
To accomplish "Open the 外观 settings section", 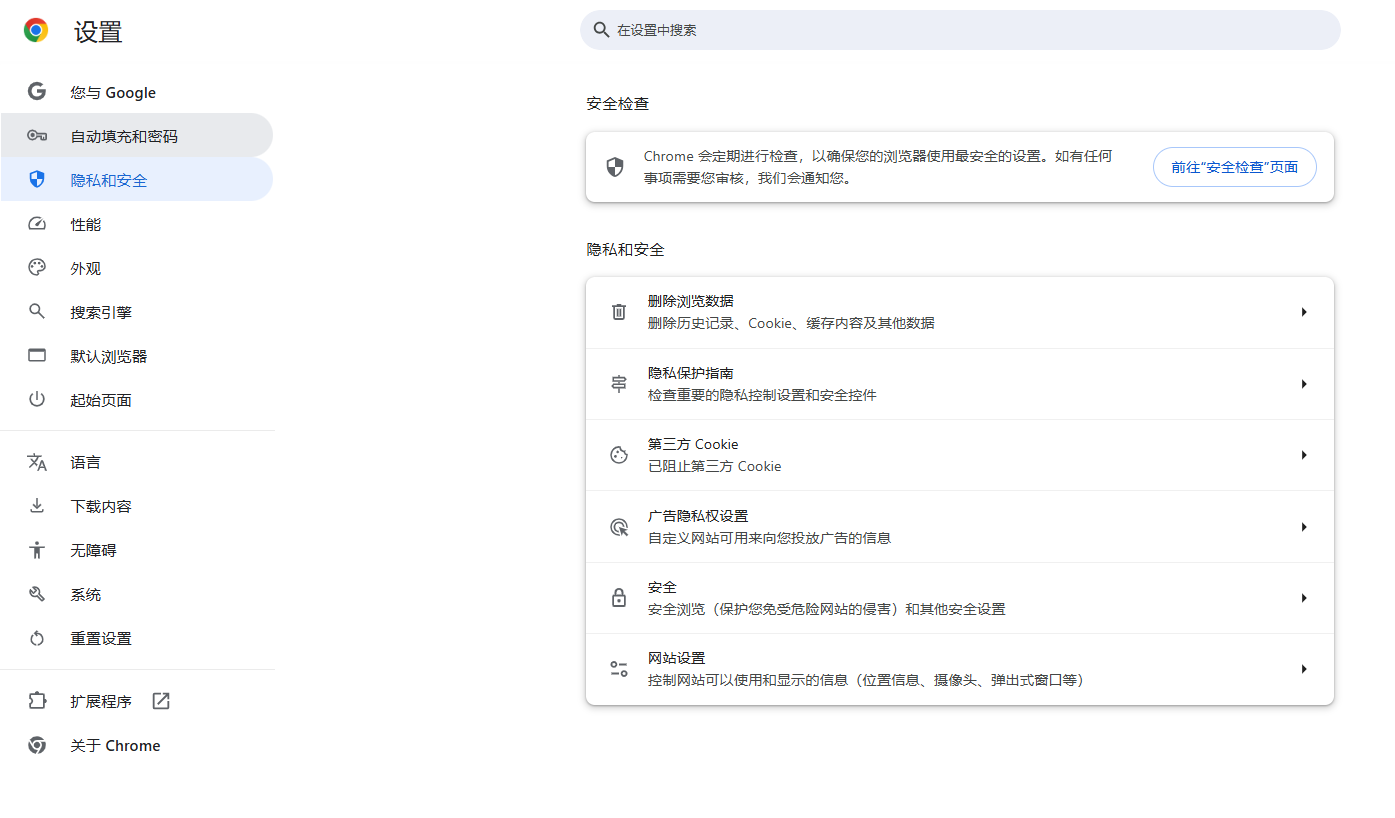I will (x=136, y=268).
